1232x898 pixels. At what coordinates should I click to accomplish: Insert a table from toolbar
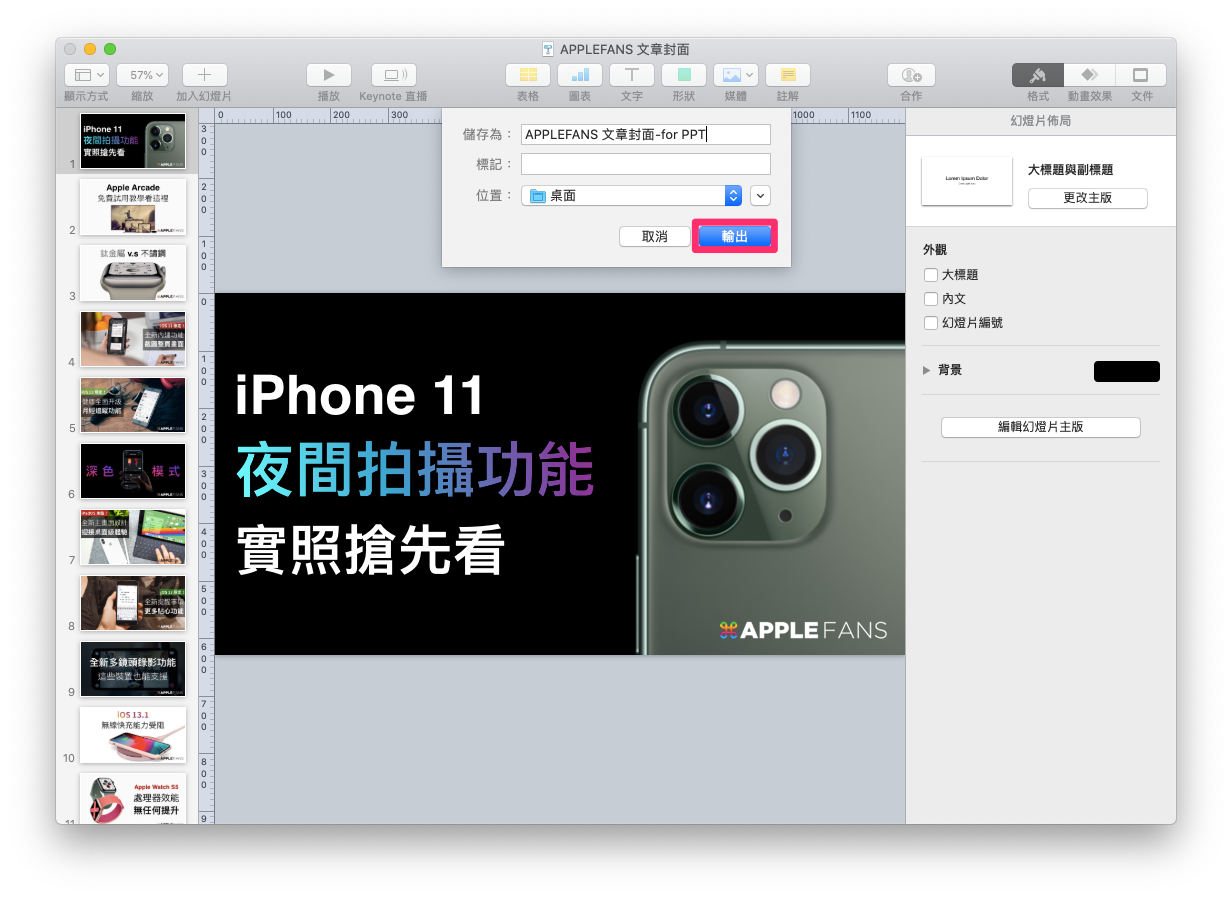pos(528,75)
